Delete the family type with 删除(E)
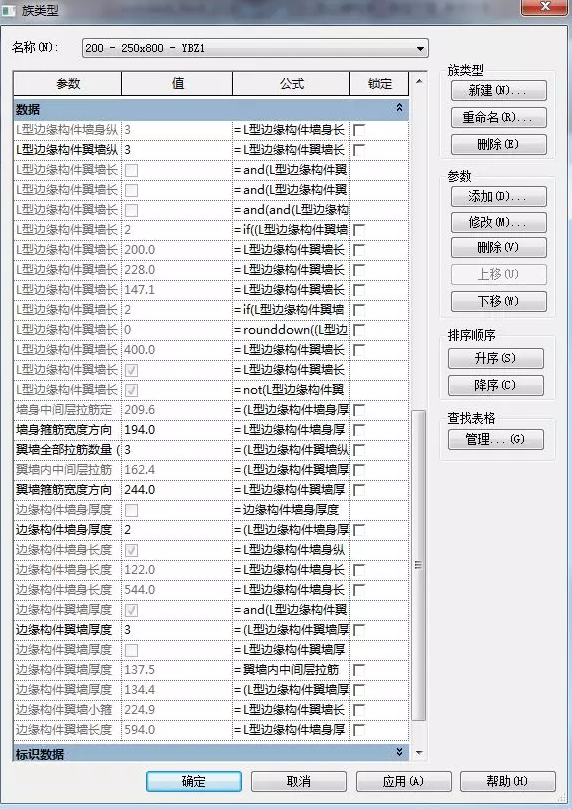The image size is (572, 809). (x=498, y=144)
